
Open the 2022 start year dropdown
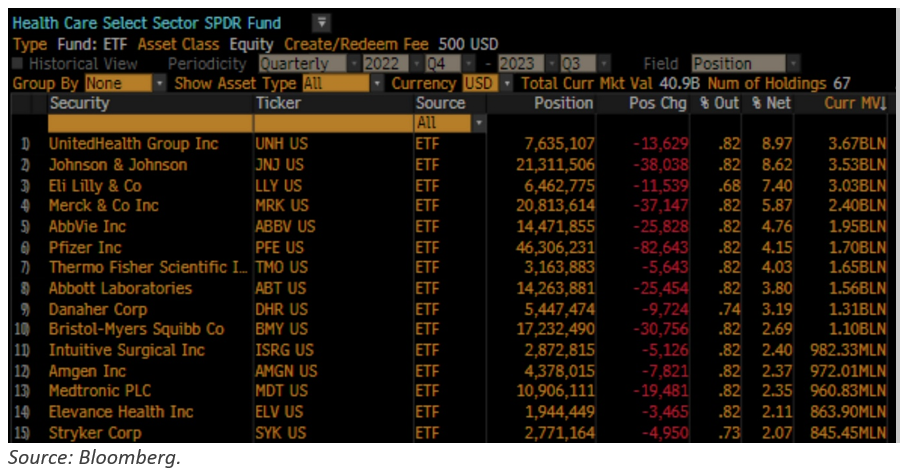(x=393, y=63)
